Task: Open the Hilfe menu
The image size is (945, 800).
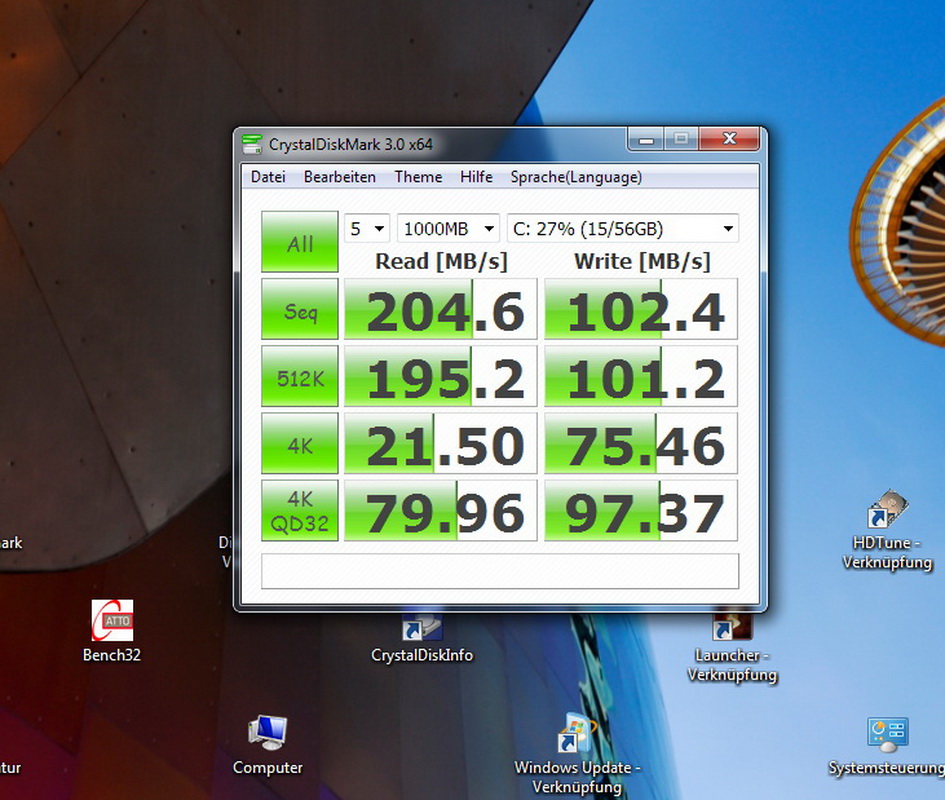Action: [476, 177]
